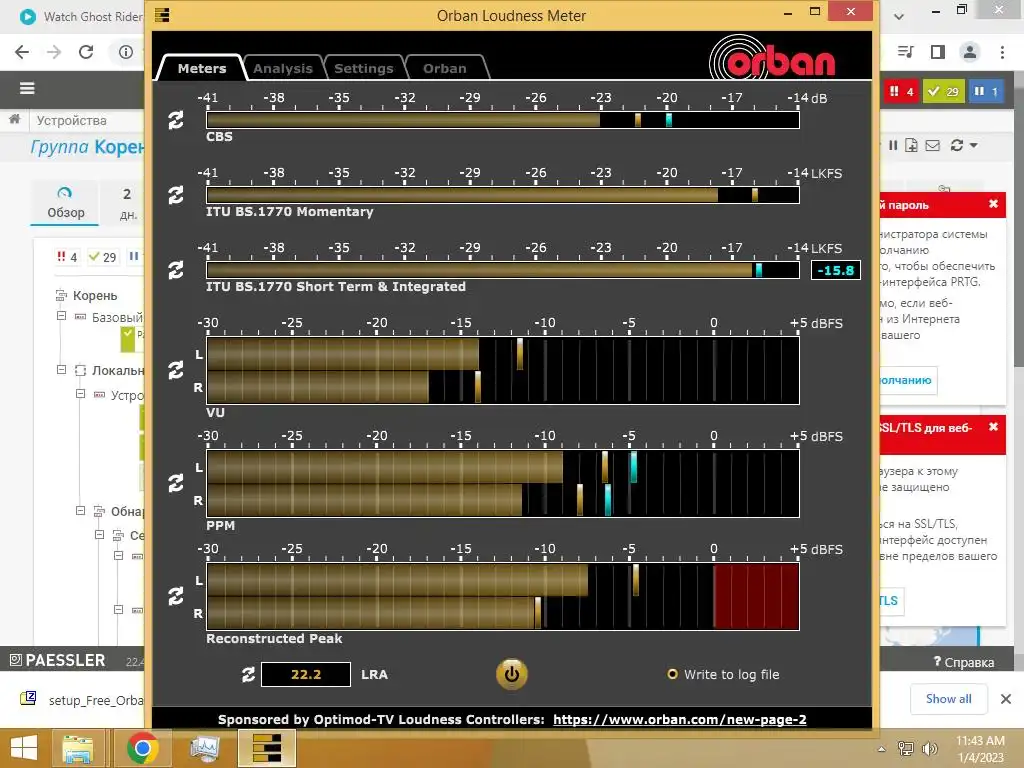Select the Обзор tab in PRTG
Image resolution: width=1024 pixels, height=768 pixels.
coord(65,202)
